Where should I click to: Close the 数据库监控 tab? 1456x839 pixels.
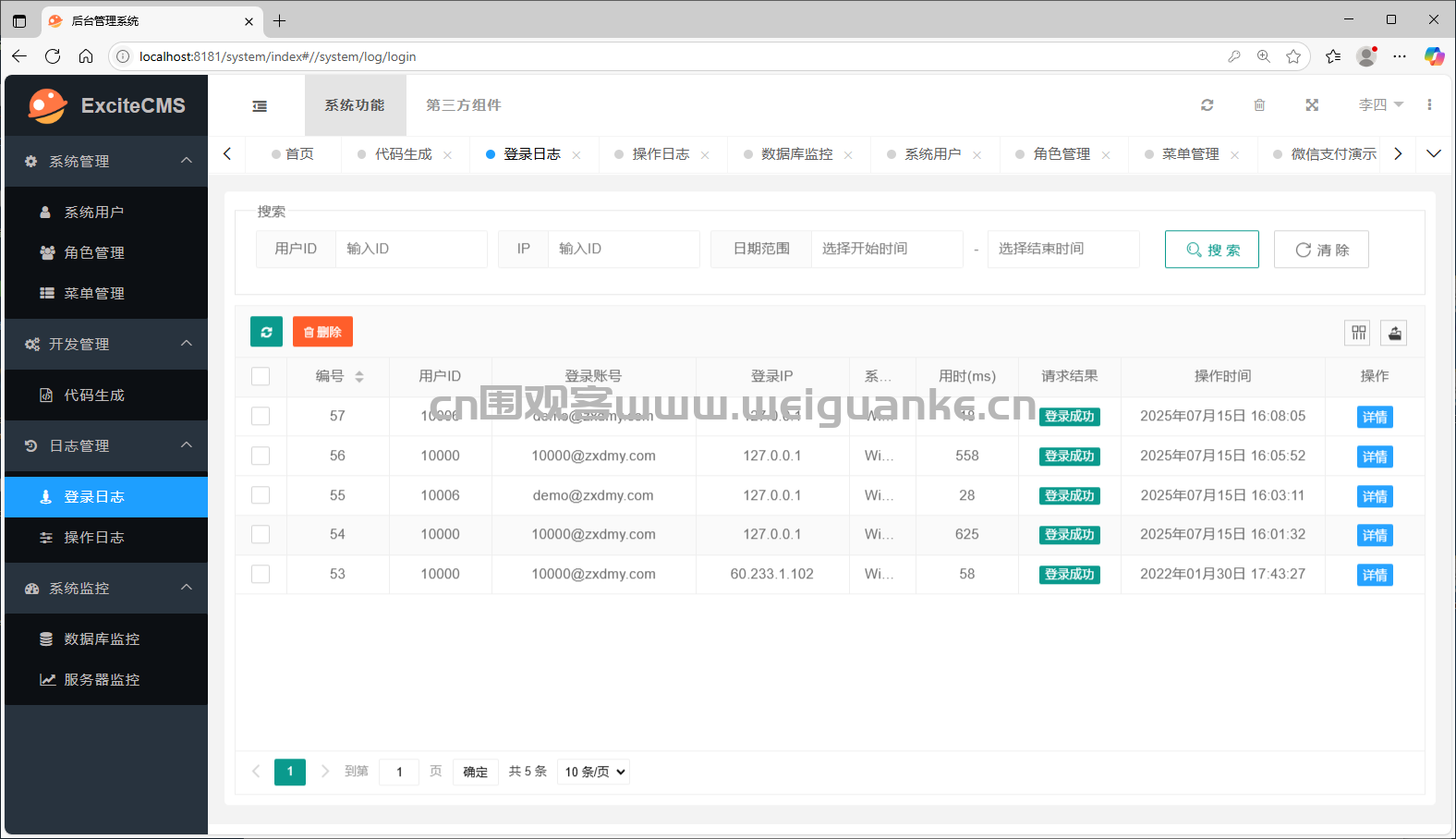point(848,155)
